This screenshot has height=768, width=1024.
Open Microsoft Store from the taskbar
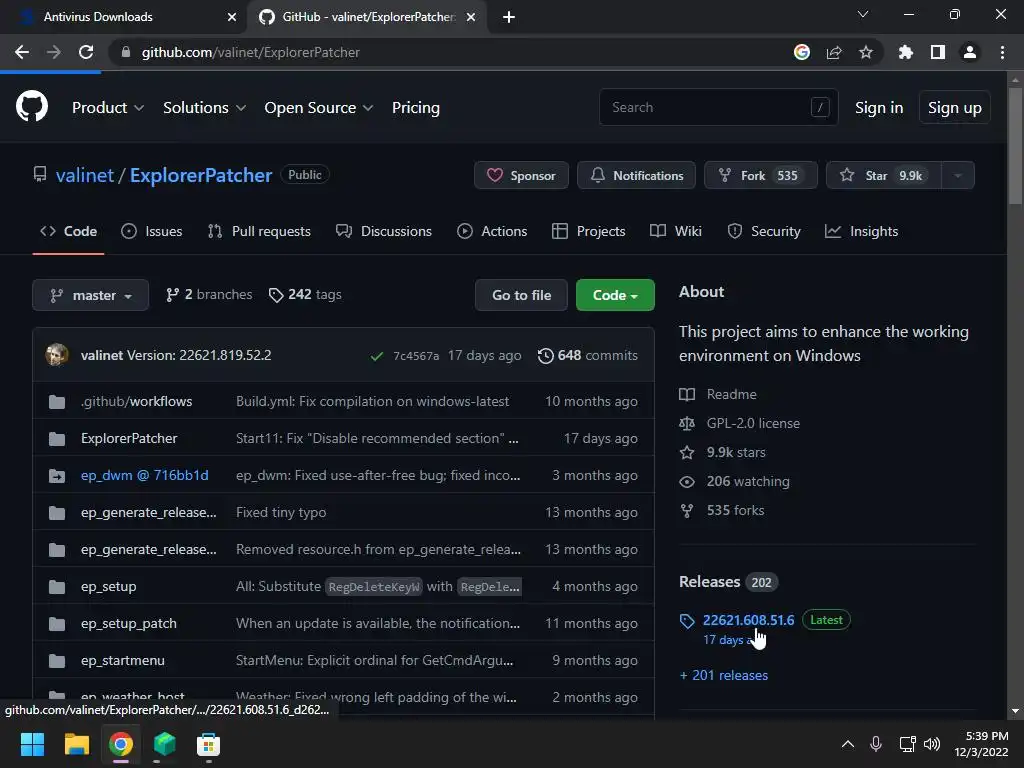click(x=208, y=744)
